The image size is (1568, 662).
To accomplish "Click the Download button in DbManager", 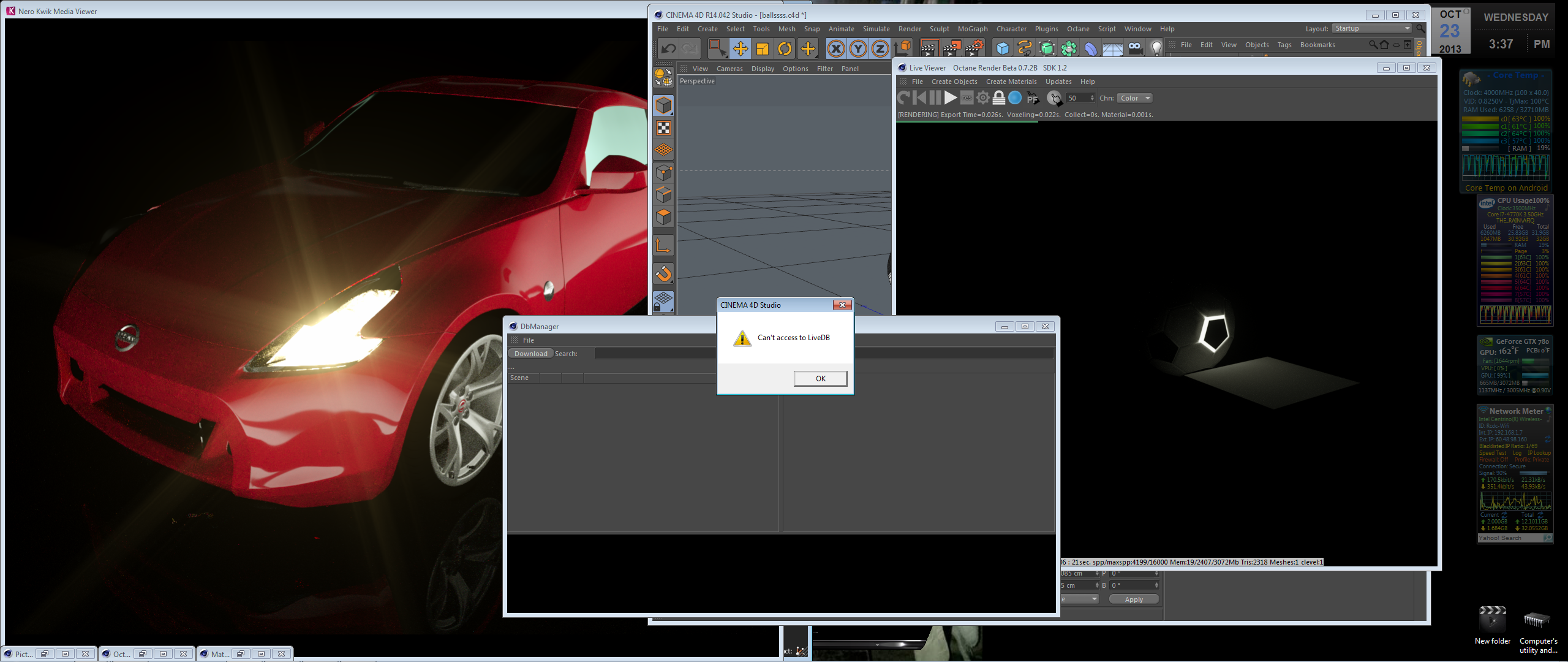I will (x=530, y=354).
